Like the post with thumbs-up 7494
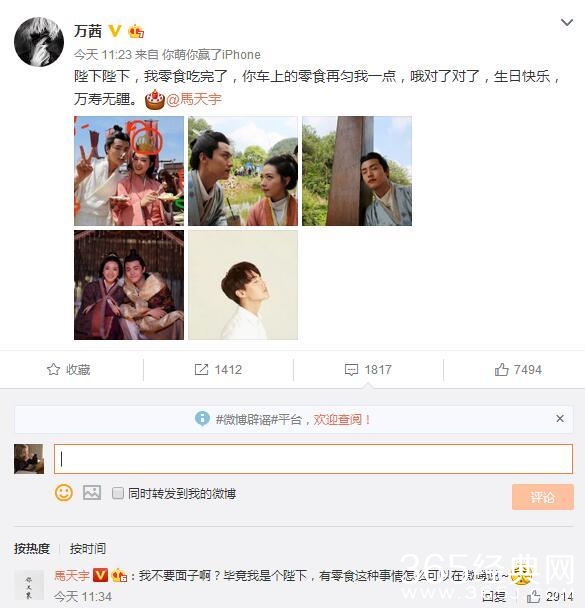This screenshot has width=585, height=608. click(x=501, y=370)
